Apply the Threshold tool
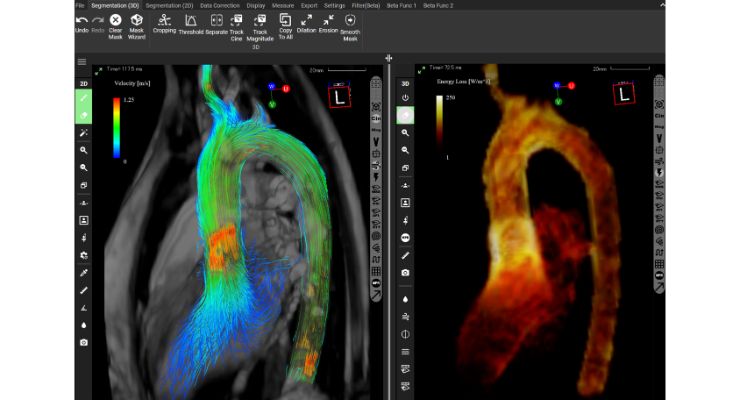 point(191,25)
